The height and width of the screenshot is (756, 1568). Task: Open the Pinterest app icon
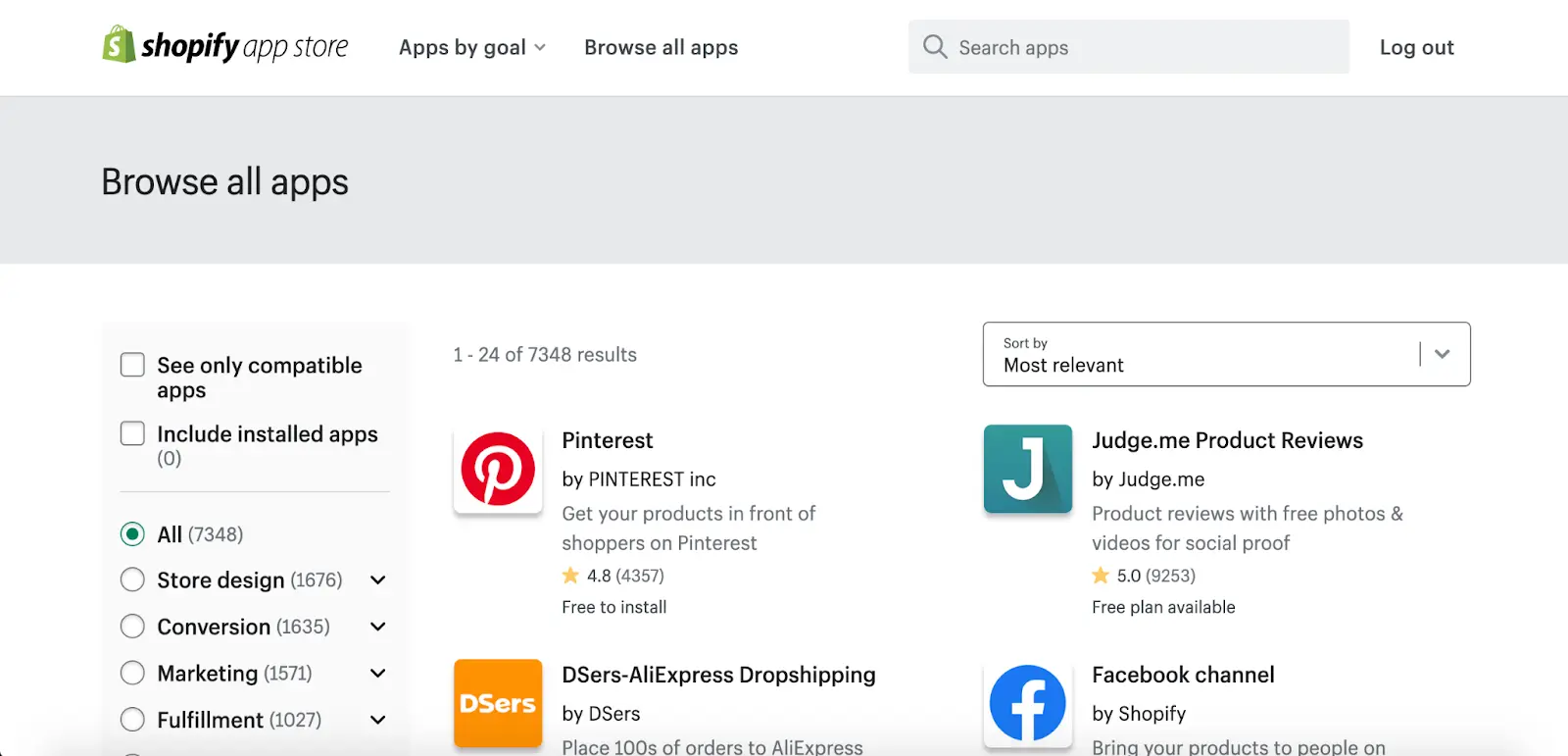click(x=498, y=469)
